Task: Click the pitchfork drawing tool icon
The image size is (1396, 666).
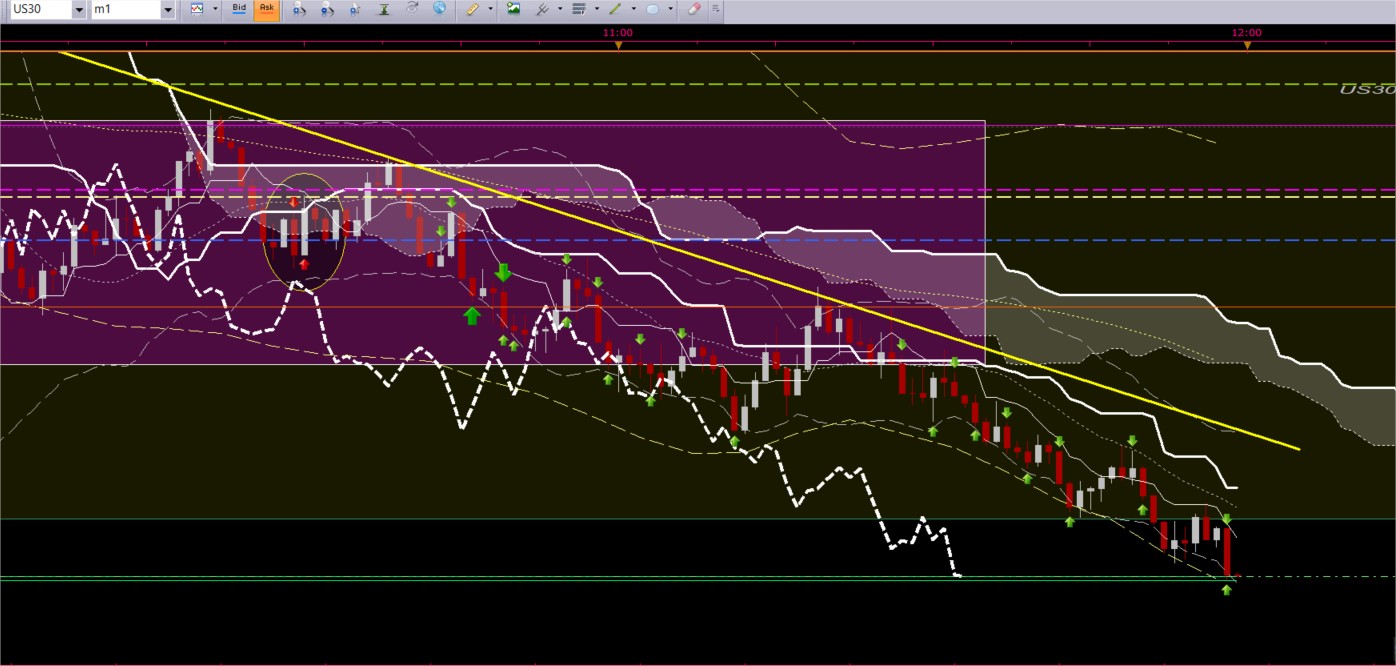Action: pyautogui.click(x=542, y=9)
